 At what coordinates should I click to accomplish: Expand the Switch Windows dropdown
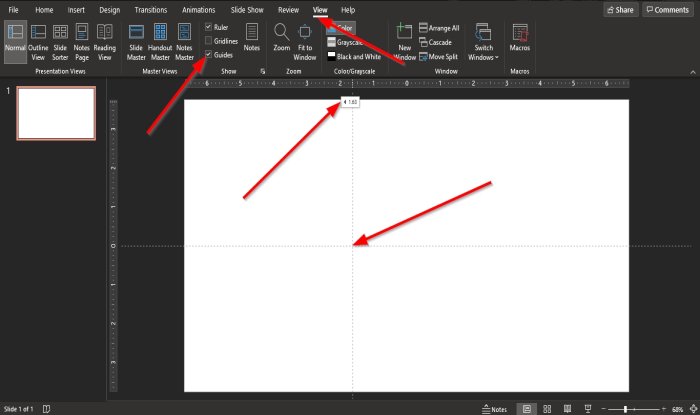point(483,42)
